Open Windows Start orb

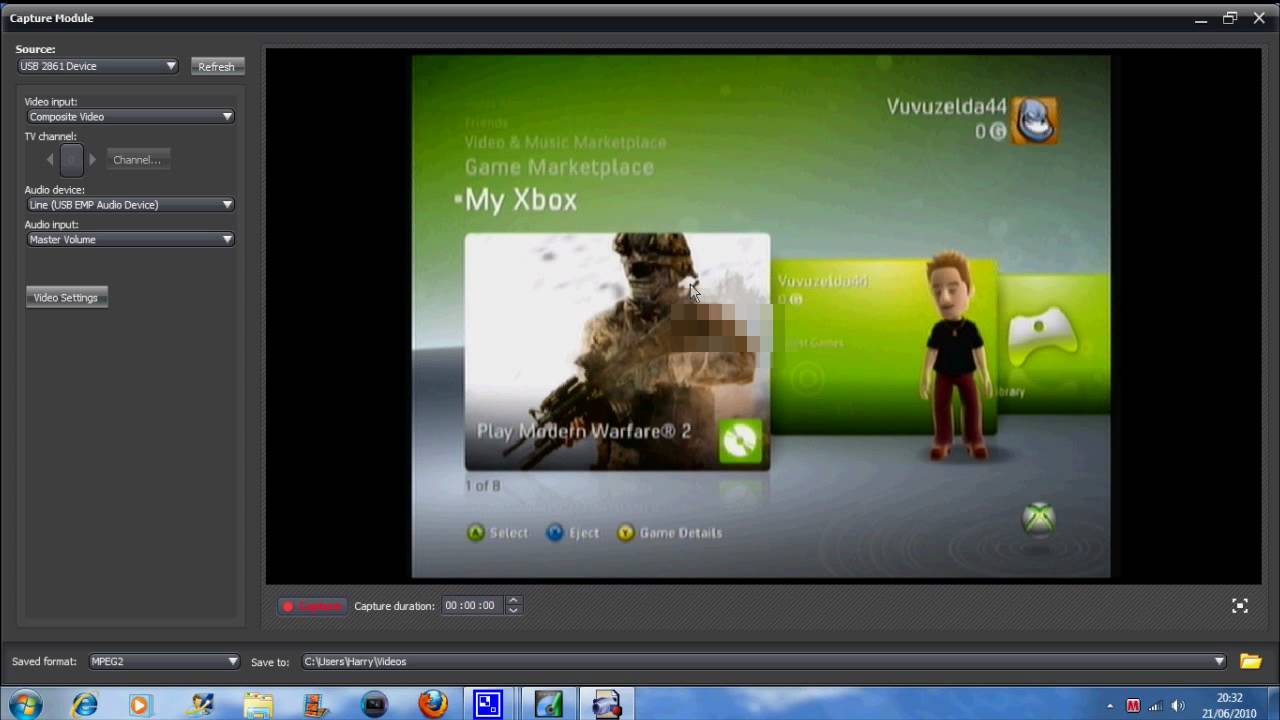tap(26, 704)
